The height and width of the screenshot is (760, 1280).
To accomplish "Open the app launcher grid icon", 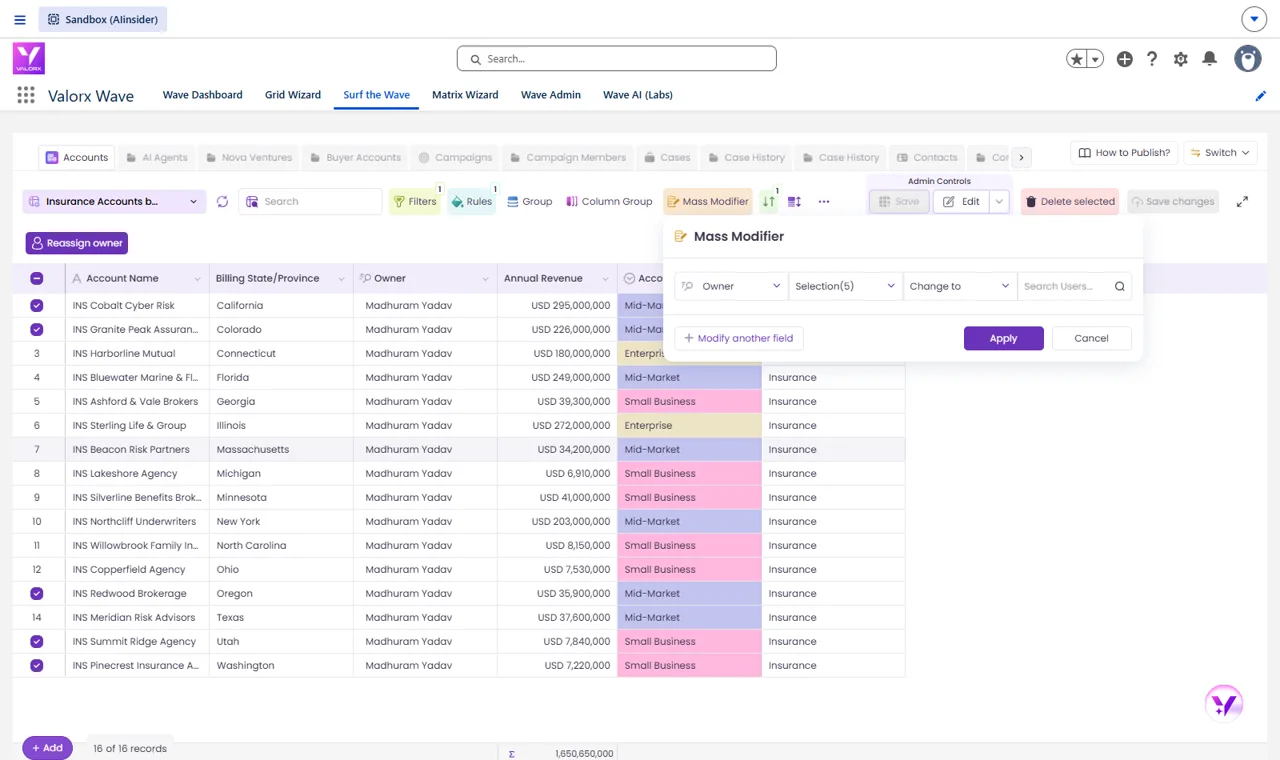I will [26, 95].
